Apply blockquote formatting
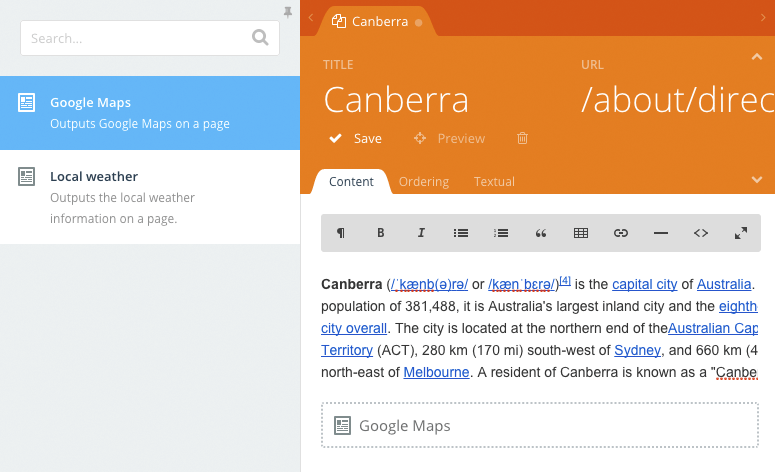Screen dimensions: 775x473 click(x=541, y=233)
